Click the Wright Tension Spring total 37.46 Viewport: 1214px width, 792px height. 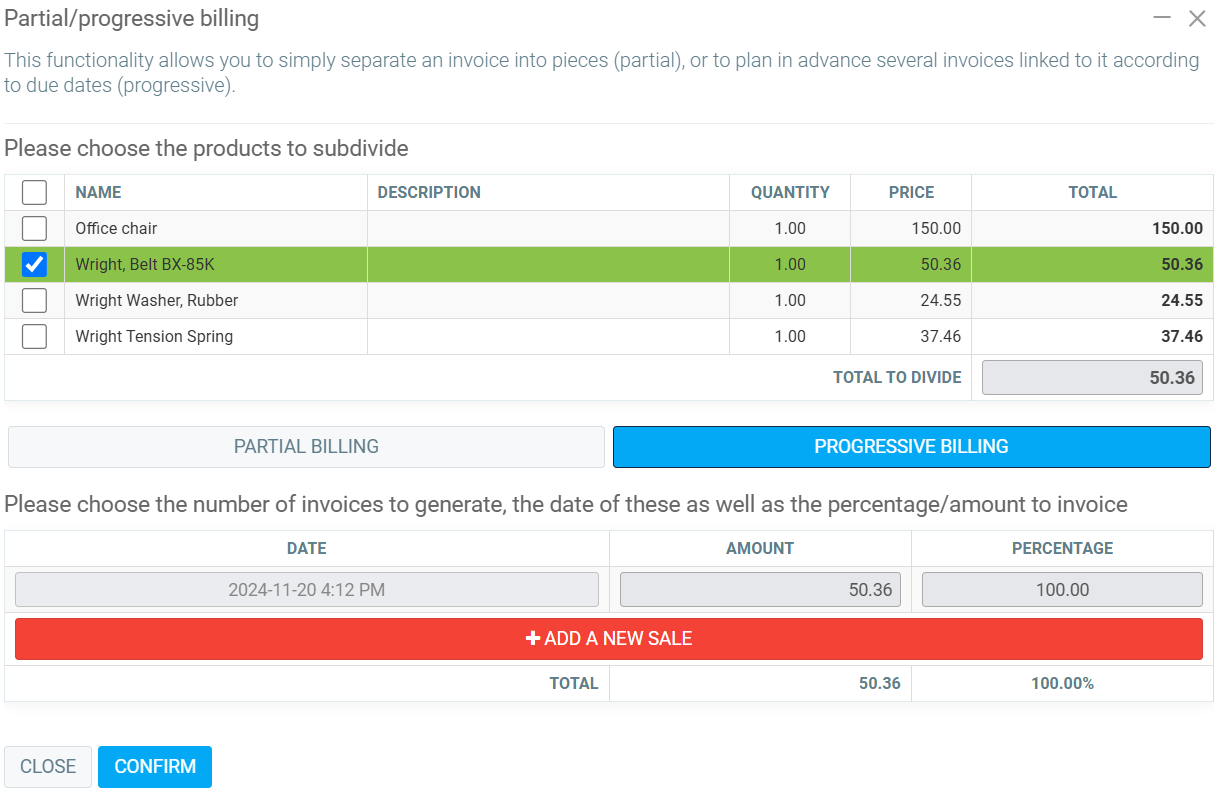[x=1181, y=336]
